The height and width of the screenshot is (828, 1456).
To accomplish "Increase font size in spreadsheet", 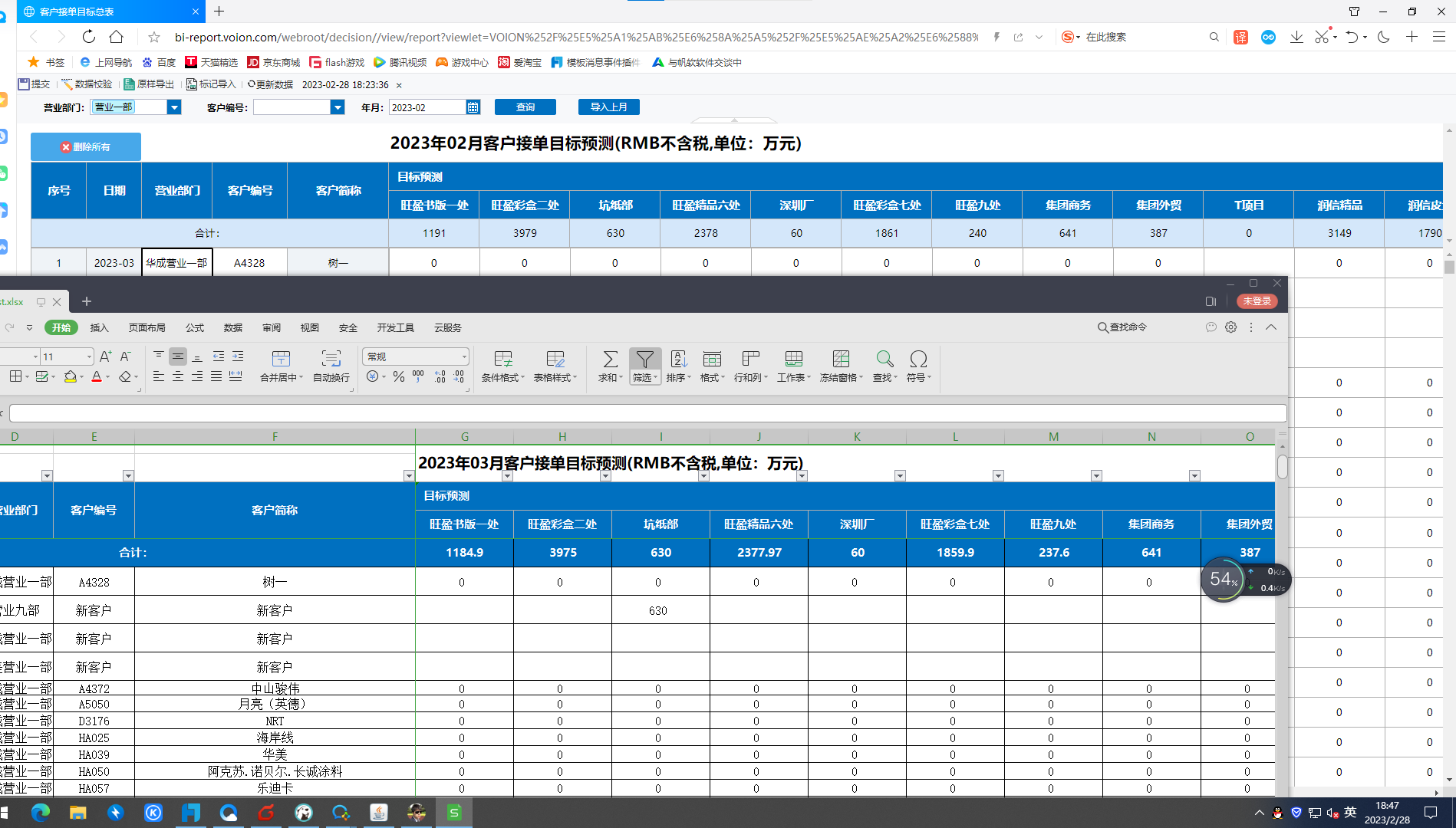I will tap(106, 356).
